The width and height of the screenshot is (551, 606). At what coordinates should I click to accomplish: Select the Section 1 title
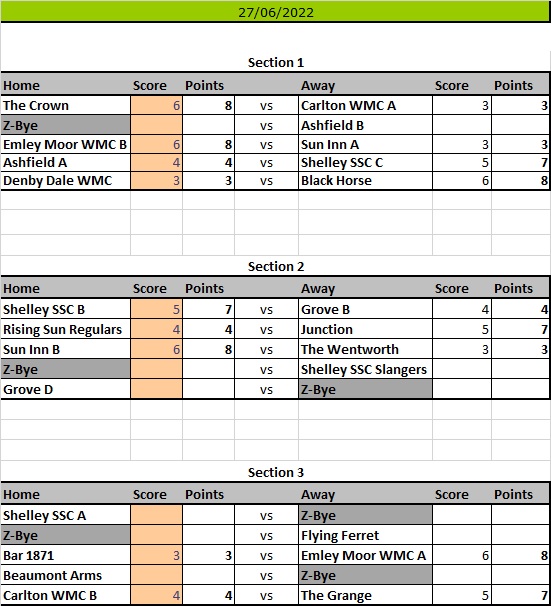(276, 62)
